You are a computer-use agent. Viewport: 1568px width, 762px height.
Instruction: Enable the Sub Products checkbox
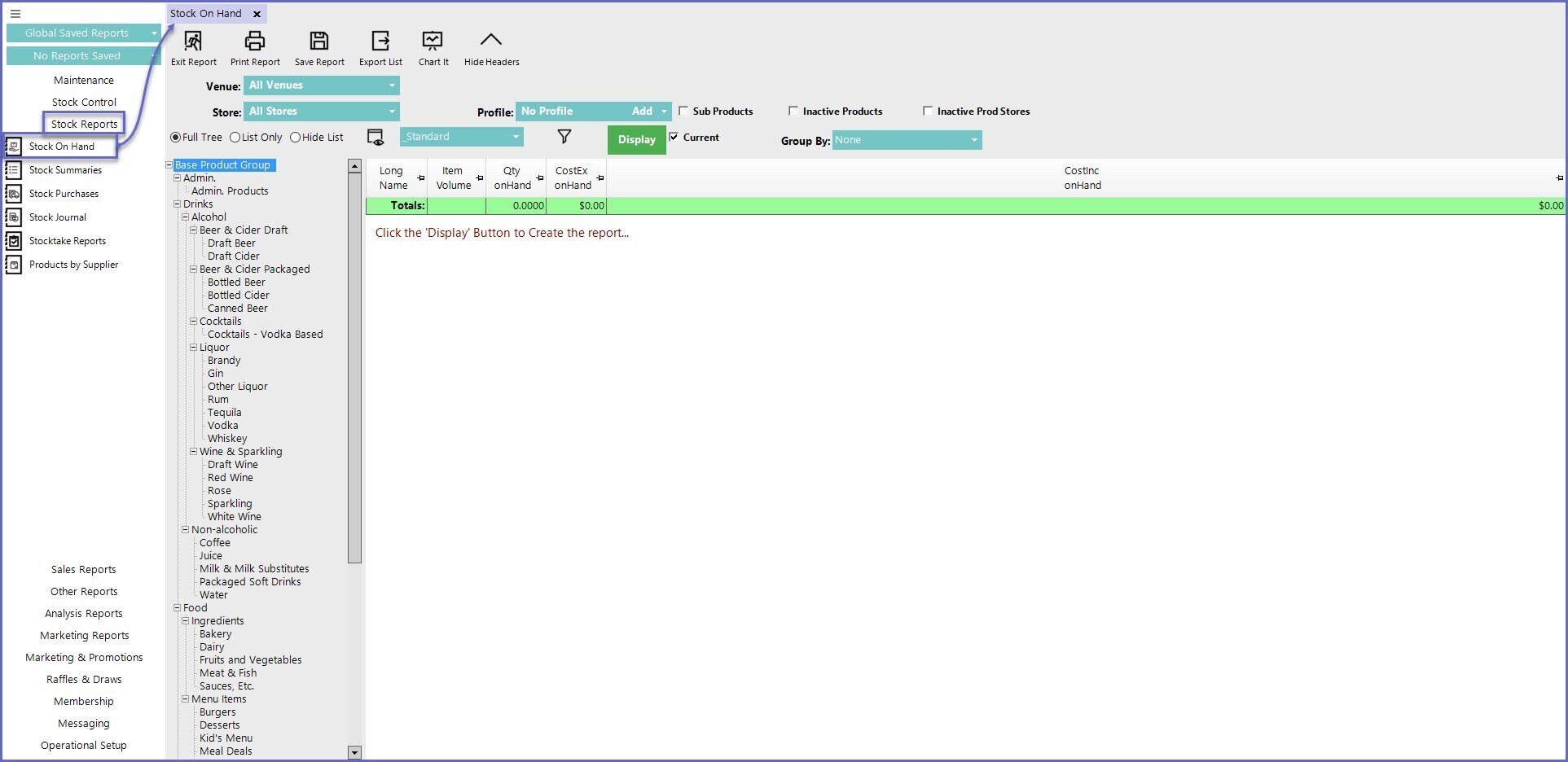[683, 111]
